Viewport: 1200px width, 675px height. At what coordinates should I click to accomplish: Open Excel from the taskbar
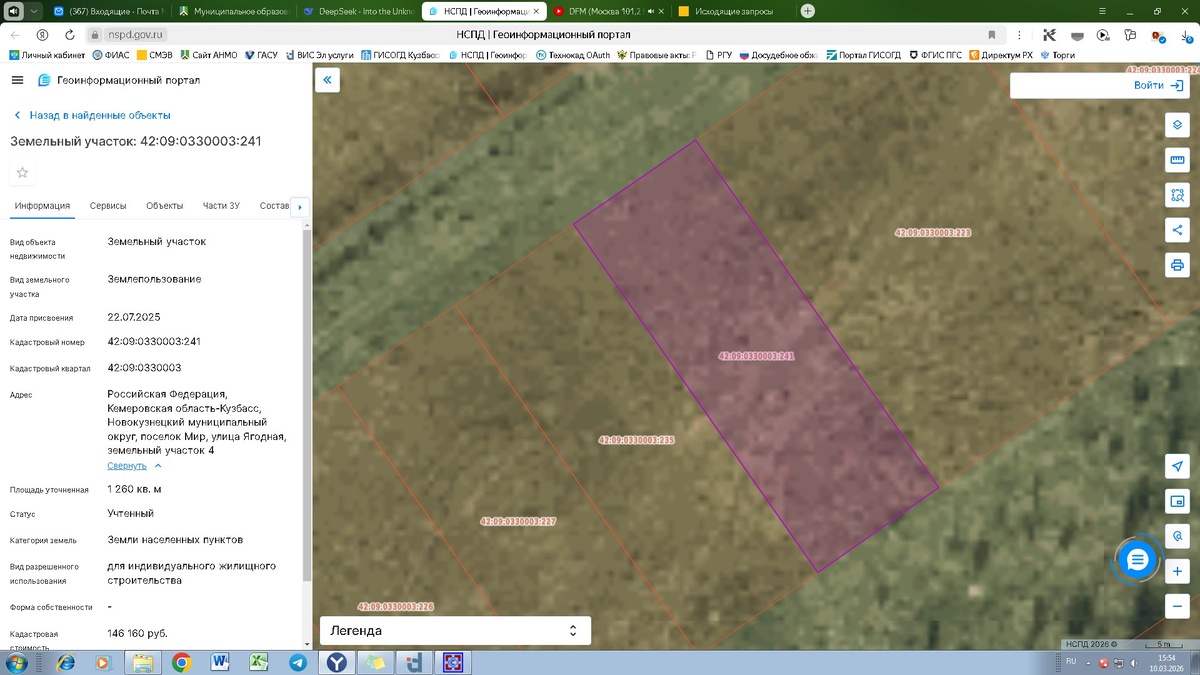[259, 662]
